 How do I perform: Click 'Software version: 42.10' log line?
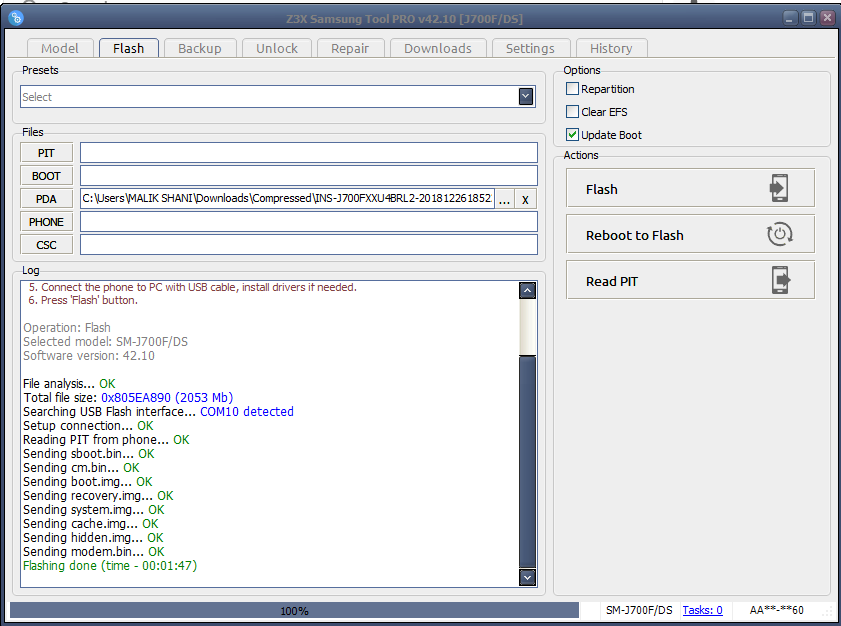click(88, 356)
